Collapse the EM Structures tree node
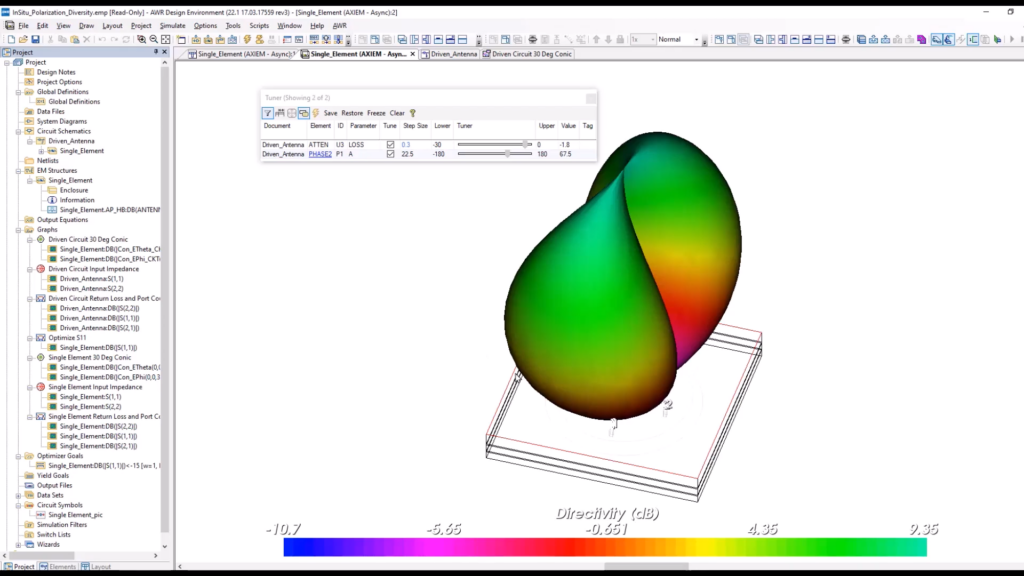Viewport: 1024px width, 576px height. pos(18,170)
